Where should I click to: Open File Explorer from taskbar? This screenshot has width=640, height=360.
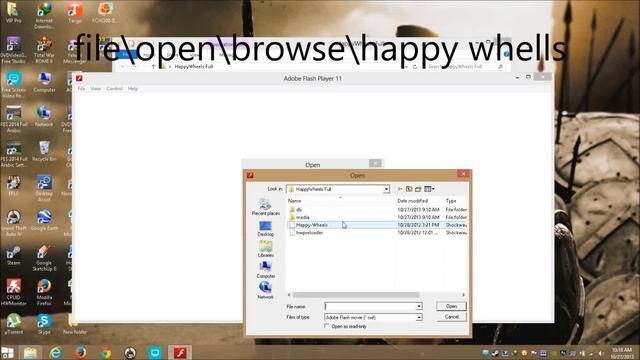30,353
